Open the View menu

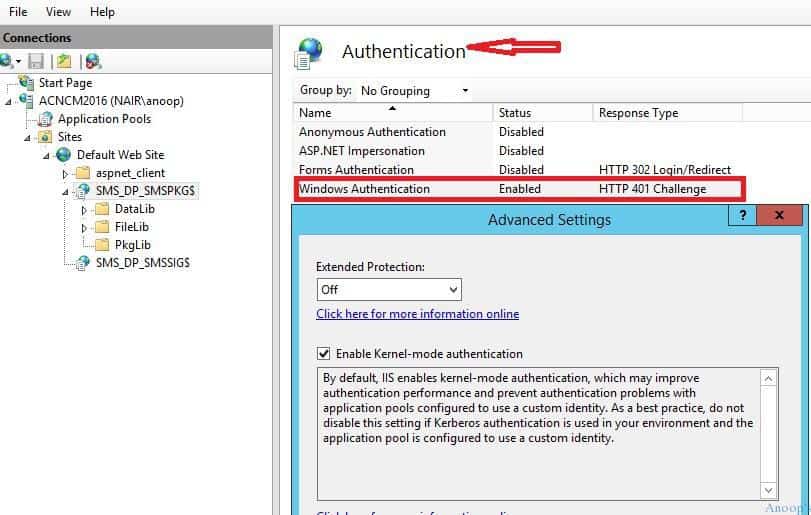58,12
